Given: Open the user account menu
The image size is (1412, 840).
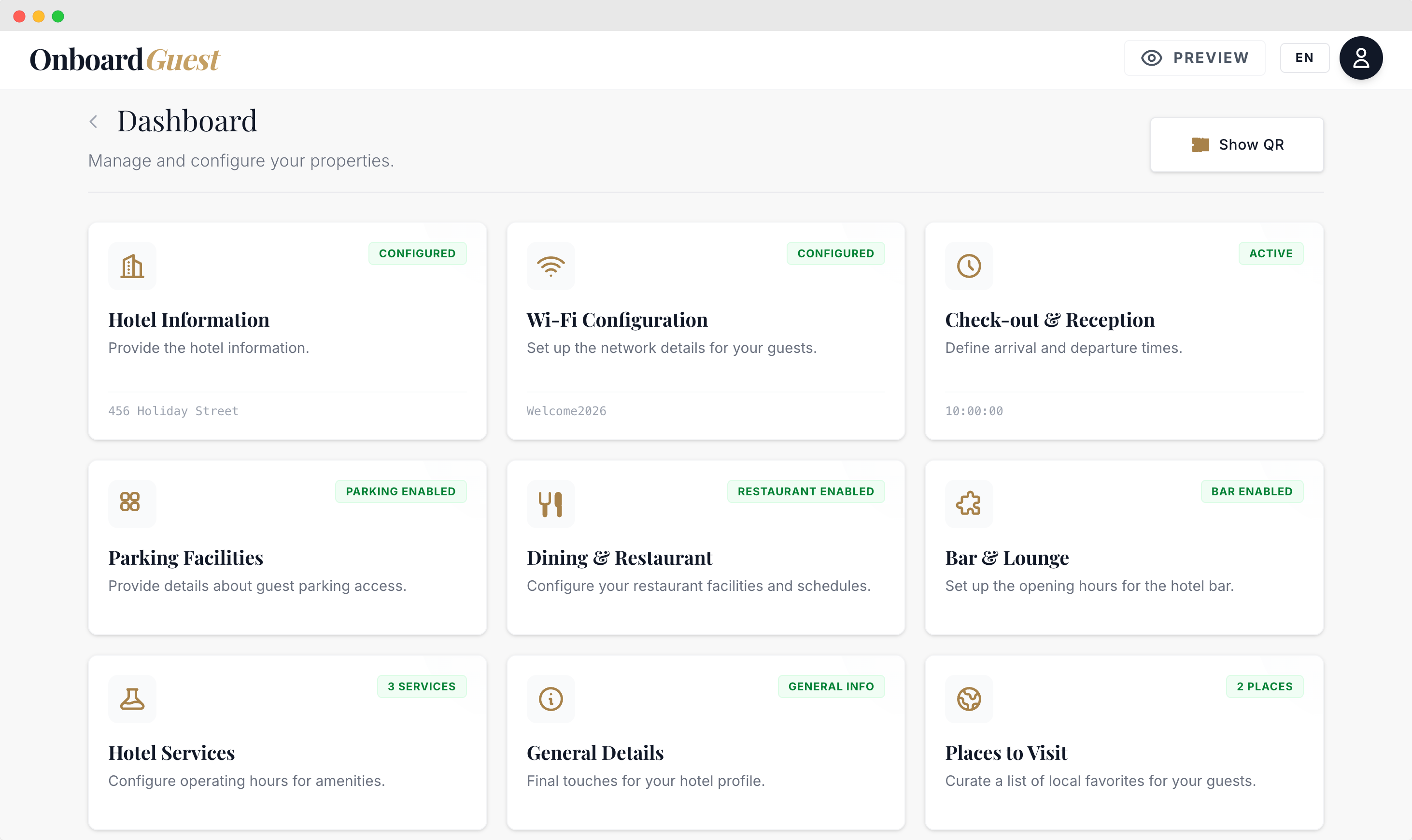Looking at the screenshot, I should click(x=1360, y=57).
